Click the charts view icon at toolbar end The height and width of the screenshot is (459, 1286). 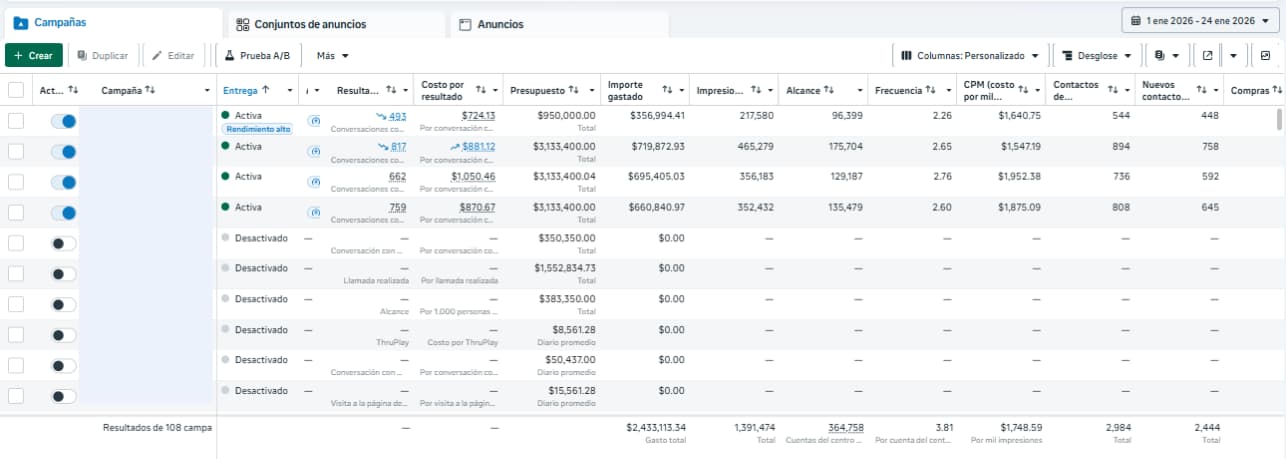pyautogui.click(x=1265, y=56)
